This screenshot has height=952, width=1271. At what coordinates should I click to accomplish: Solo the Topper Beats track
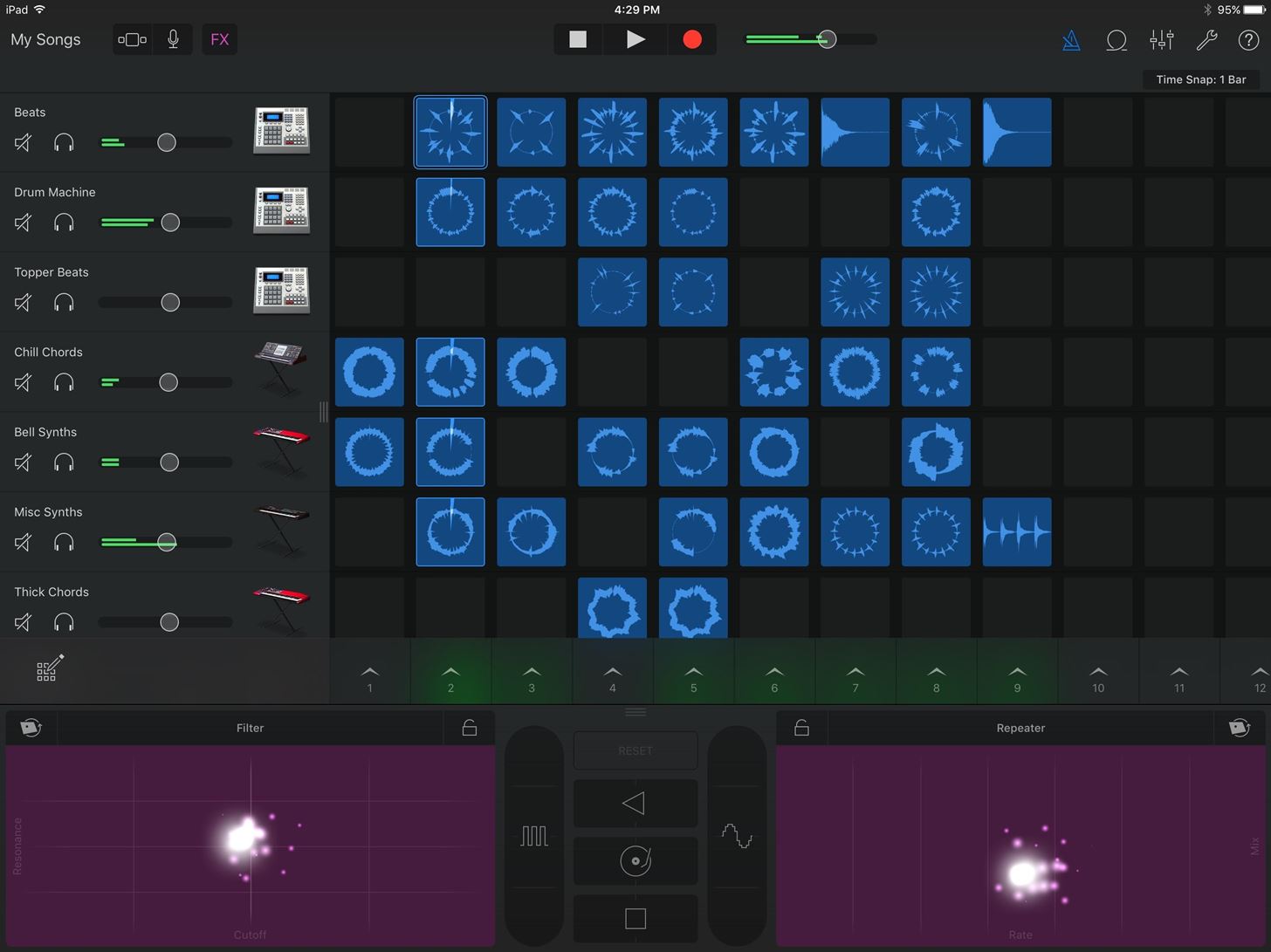64,303
